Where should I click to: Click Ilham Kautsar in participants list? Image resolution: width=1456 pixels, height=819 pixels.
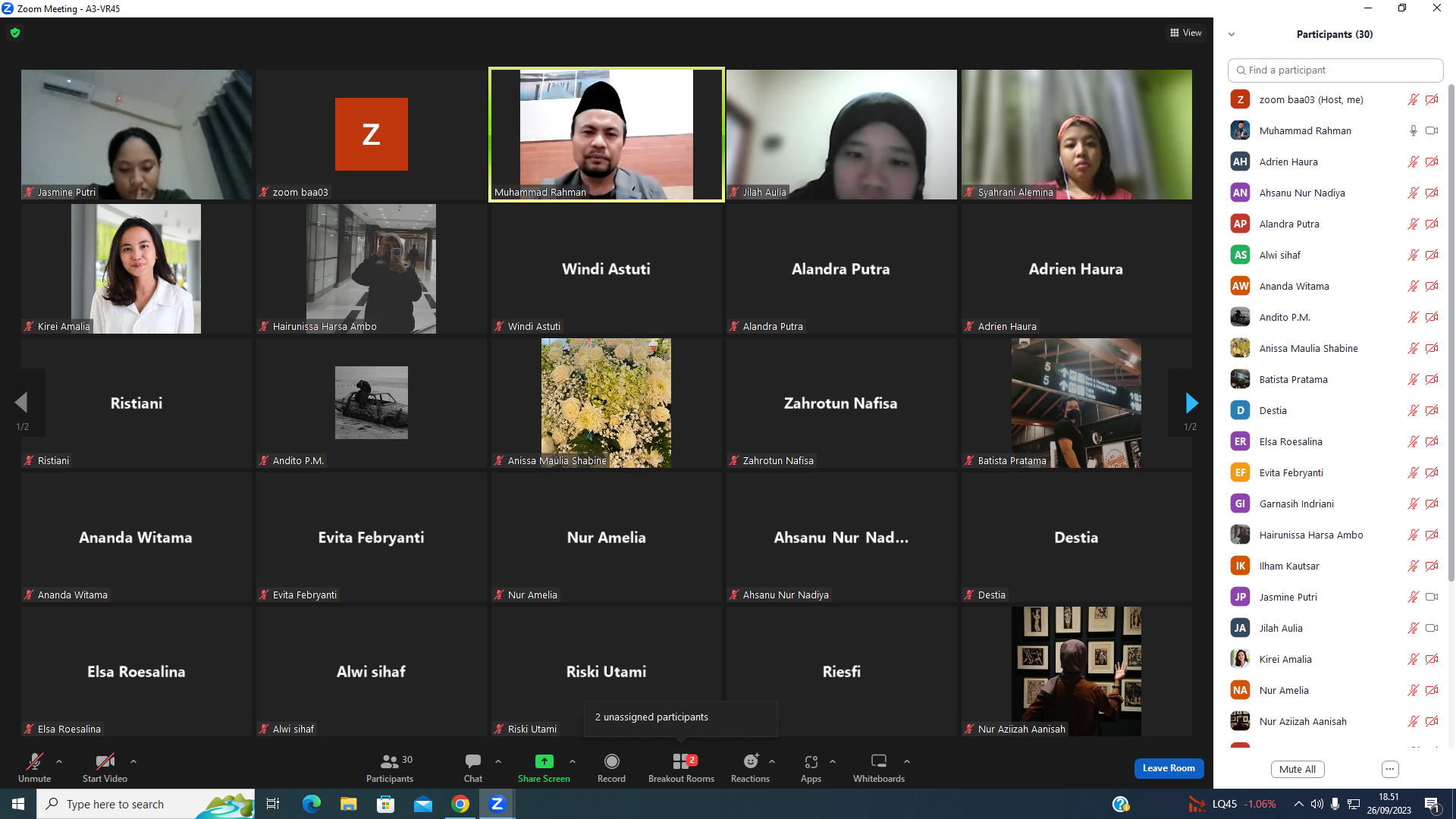1334,566
